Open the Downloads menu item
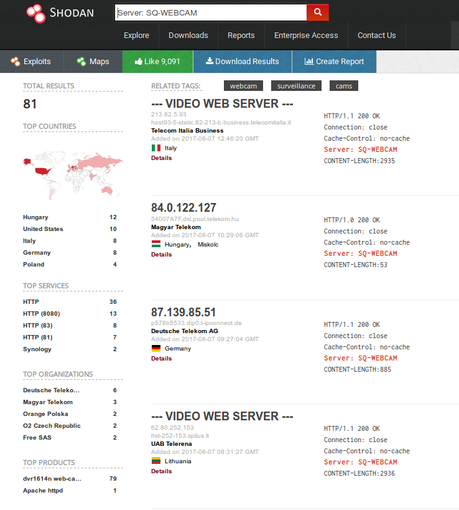 tap(188, 35)
